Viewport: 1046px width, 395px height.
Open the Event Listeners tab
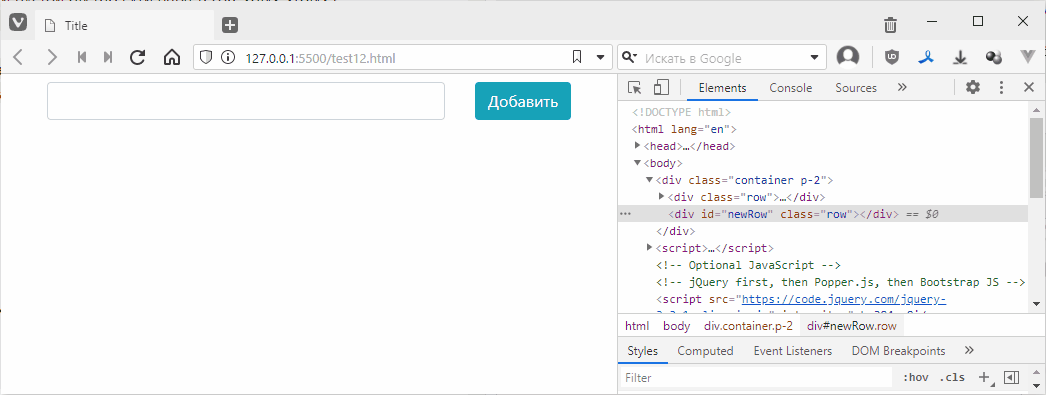(x=793, y=351)
